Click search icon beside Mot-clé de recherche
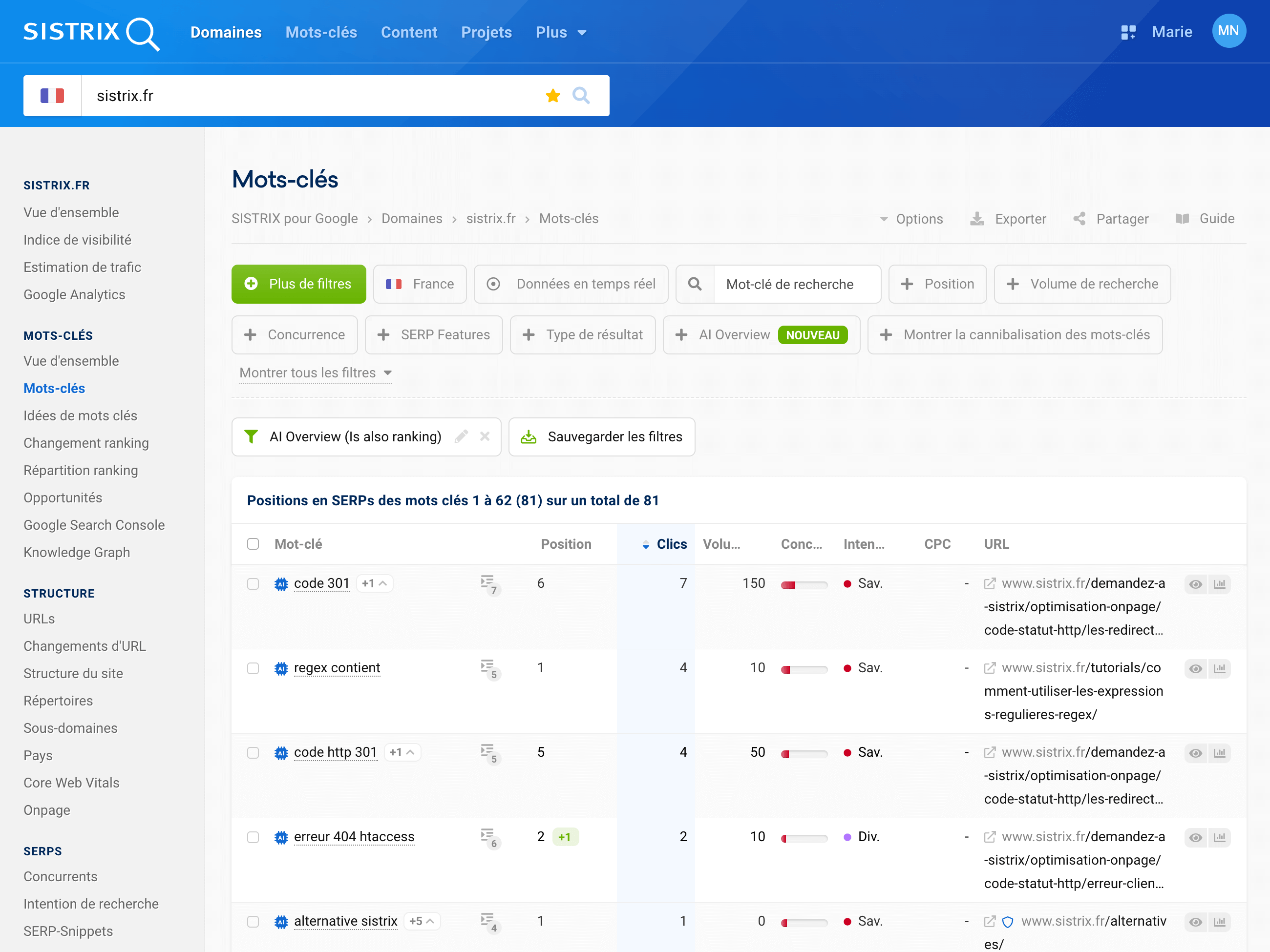 pyautogui.click(x=694, y=284)
